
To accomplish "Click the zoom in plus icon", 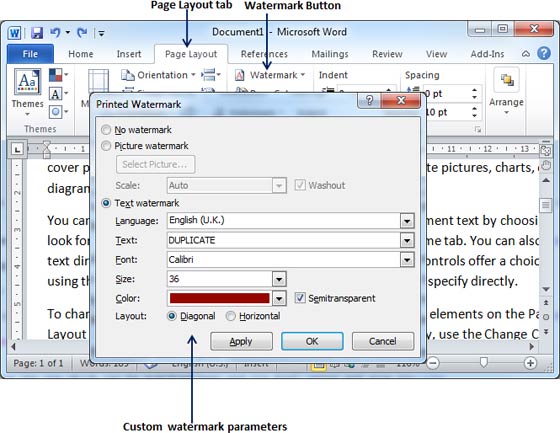I will click(x=530, y=363).
